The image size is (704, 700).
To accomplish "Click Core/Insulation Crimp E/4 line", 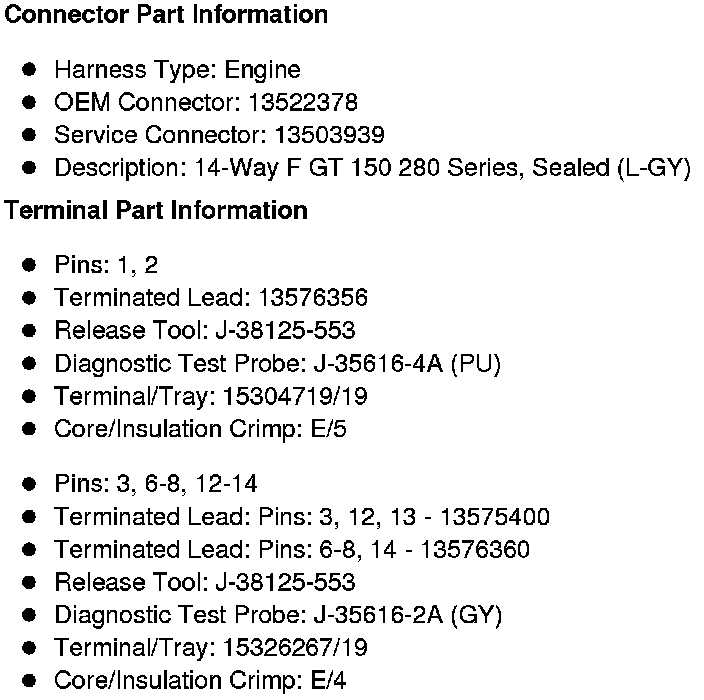I will [200, 681].
